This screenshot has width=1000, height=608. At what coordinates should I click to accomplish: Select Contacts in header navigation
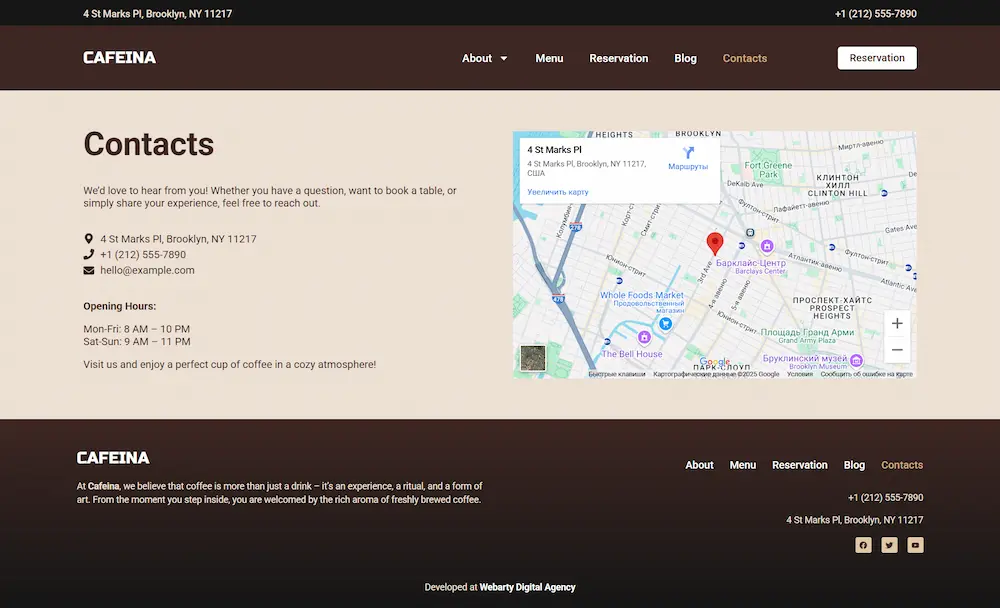[744, 58]
